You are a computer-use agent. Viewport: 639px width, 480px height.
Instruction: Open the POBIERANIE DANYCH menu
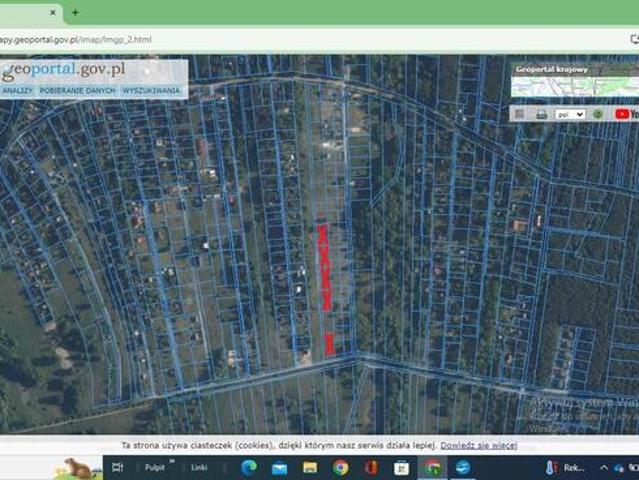coord(78,91)
